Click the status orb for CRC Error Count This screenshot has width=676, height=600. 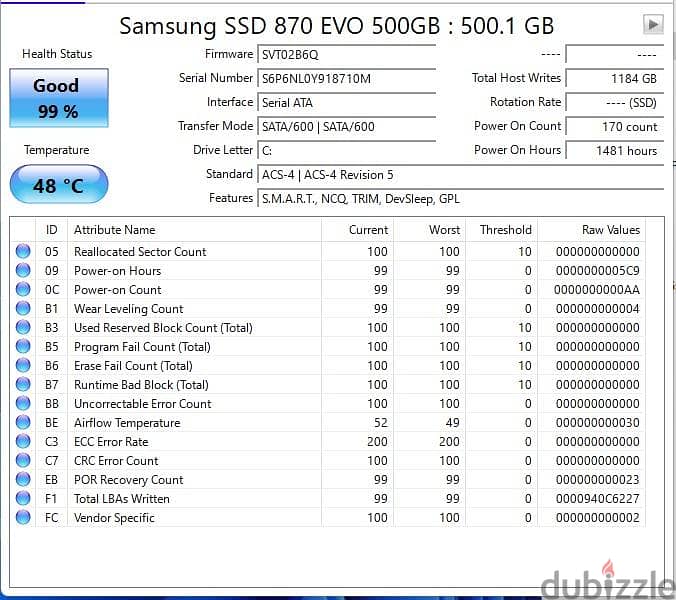(23, 460)
